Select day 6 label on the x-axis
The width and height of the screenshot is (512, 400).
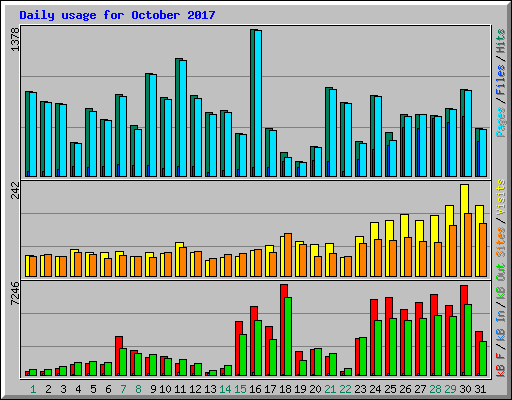108,389
